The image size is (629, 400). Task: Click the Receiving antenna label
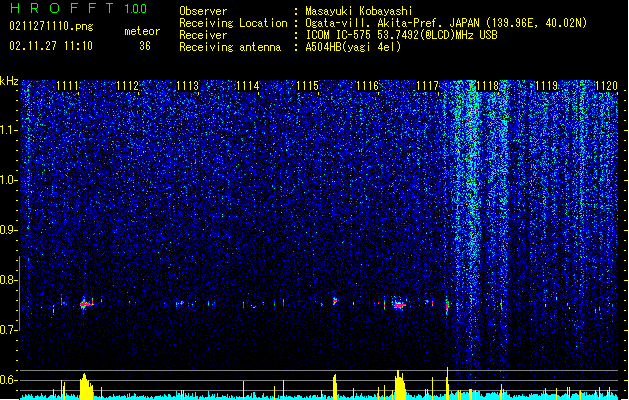click(230, 47)
